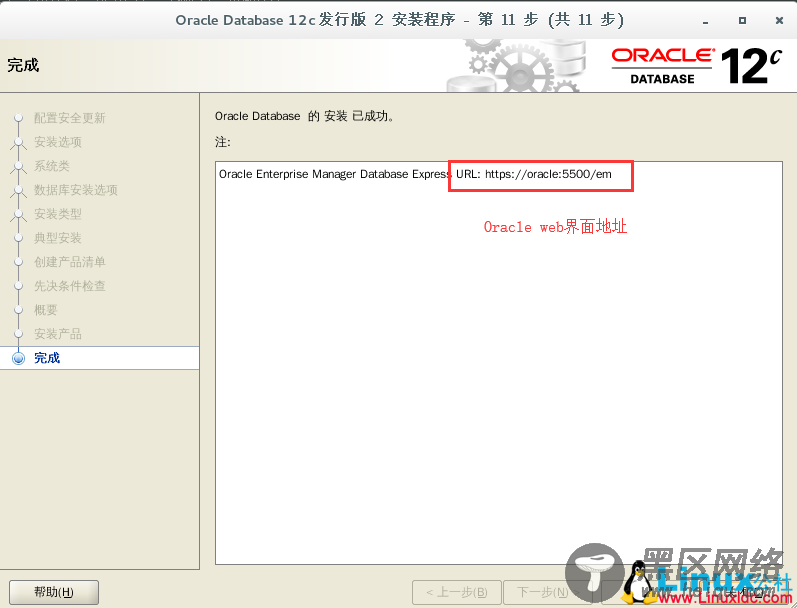Image resolution: width=797 pixels, height=608 pixels.
Task: Select the 安装类型 step
Action: pos(58,214)
